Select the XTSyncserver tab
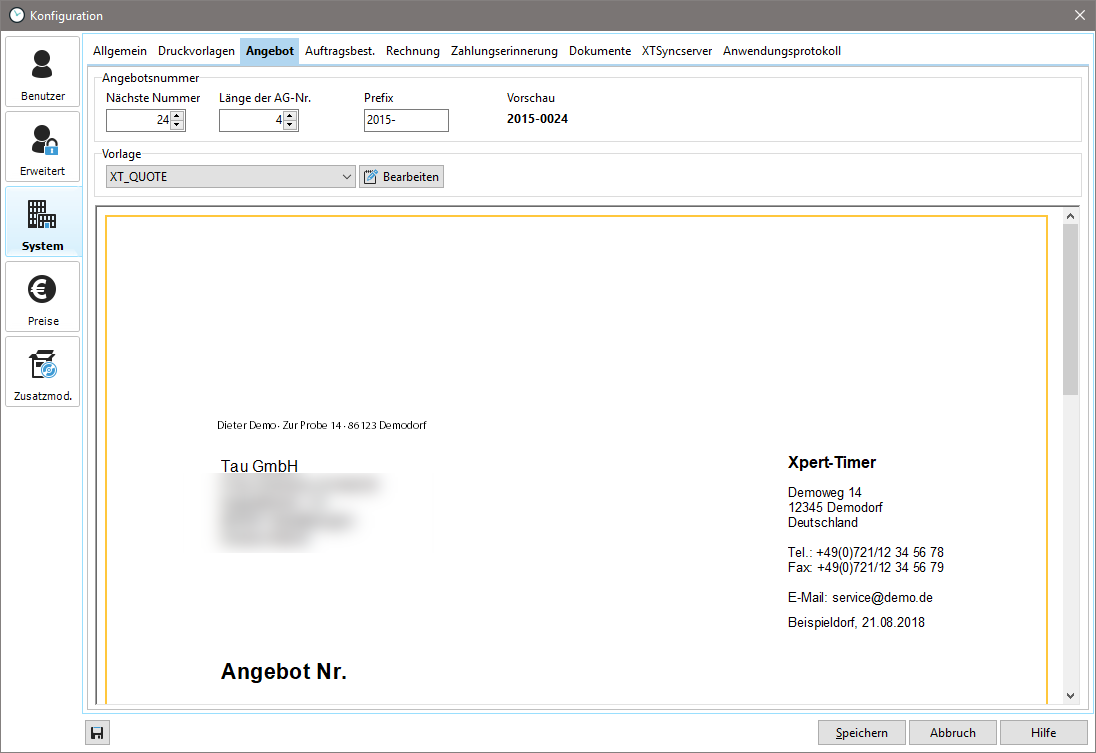This screenshot has height=753, width=1096. pyautogui.click(x=676, y=51)
